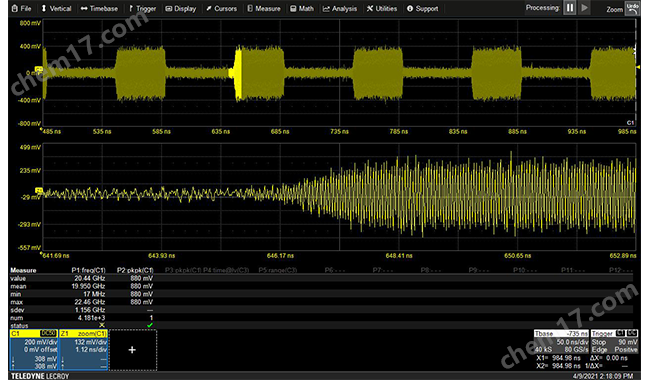Screen dimensions: 650x380
Task: Open the C1 channel descriptor box
Action: coord(34,350)
